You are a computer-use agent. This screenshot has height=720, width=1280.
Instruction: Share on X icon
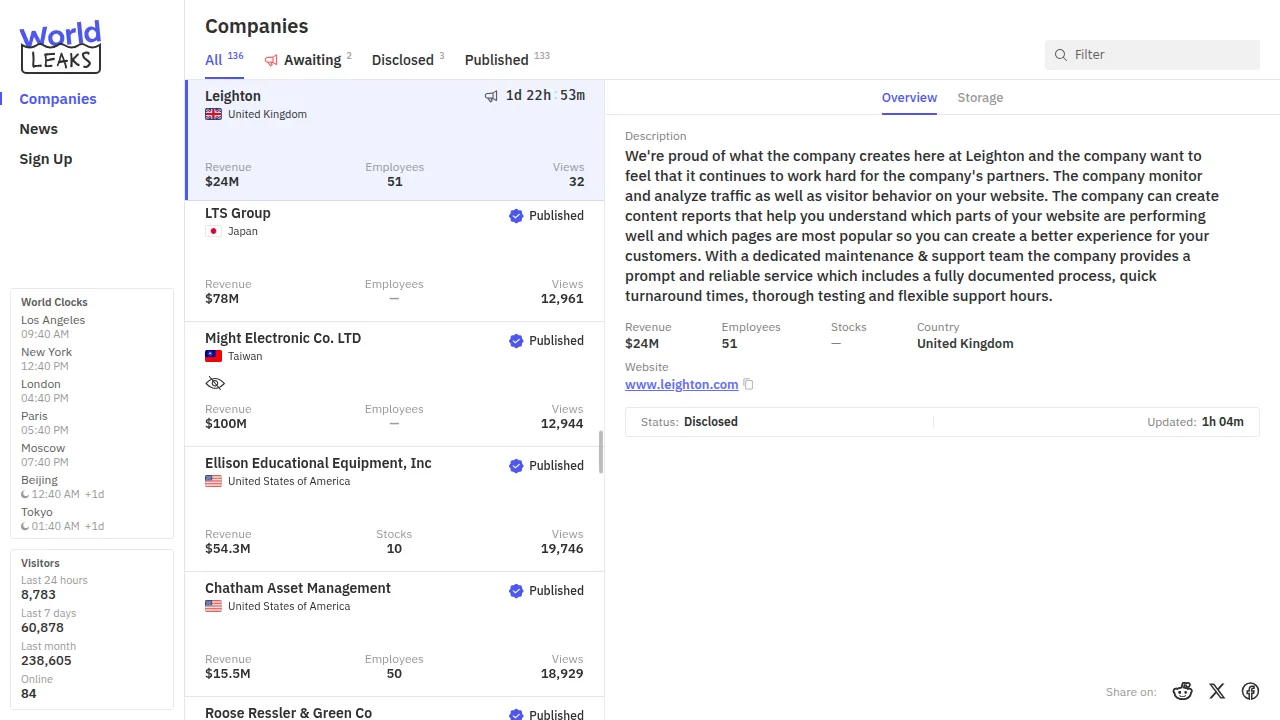tap(1217, 691)
